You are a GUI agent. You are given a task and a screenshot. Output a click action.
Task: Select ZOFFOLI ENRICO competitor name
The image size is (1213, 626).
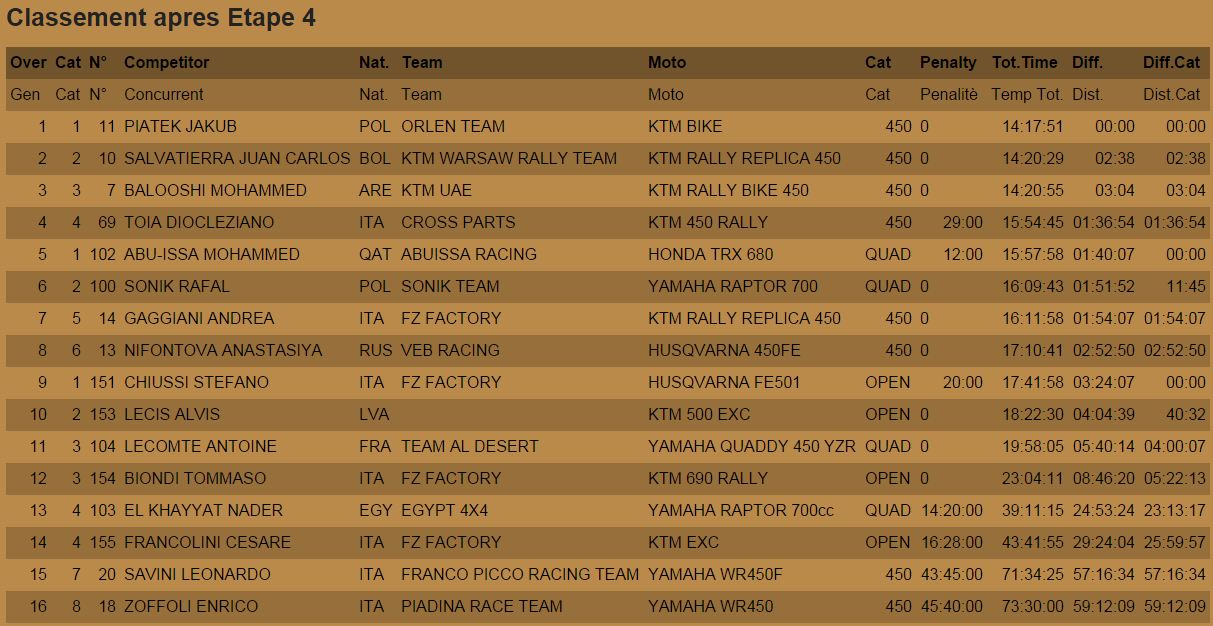191,606
